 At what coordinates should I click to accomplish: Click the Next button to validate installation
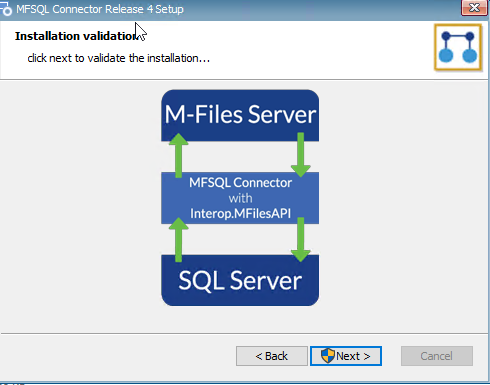click(x=346, y=356)
